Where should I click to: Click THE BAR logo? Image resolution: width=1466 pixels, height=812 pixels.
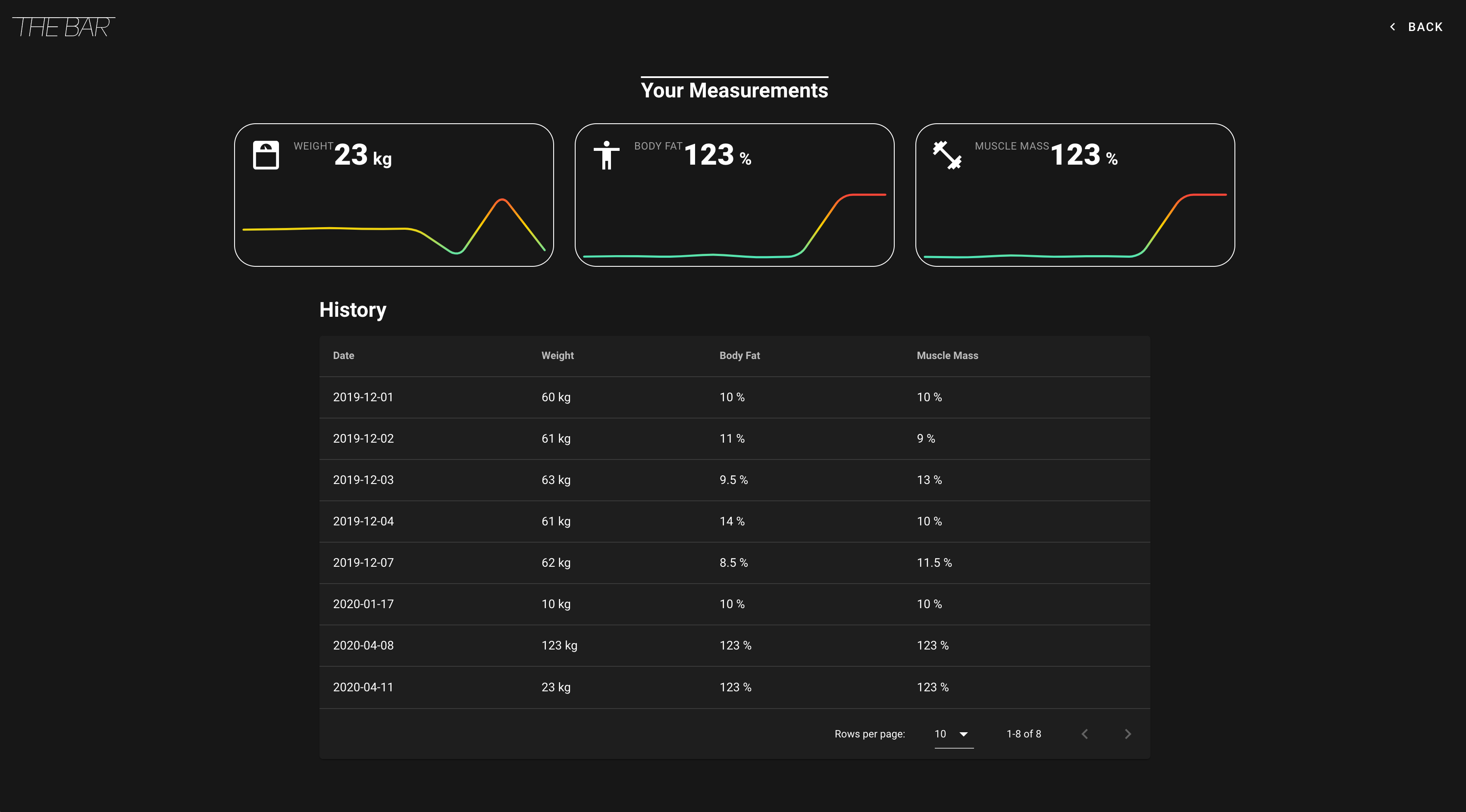coord(64,27)
